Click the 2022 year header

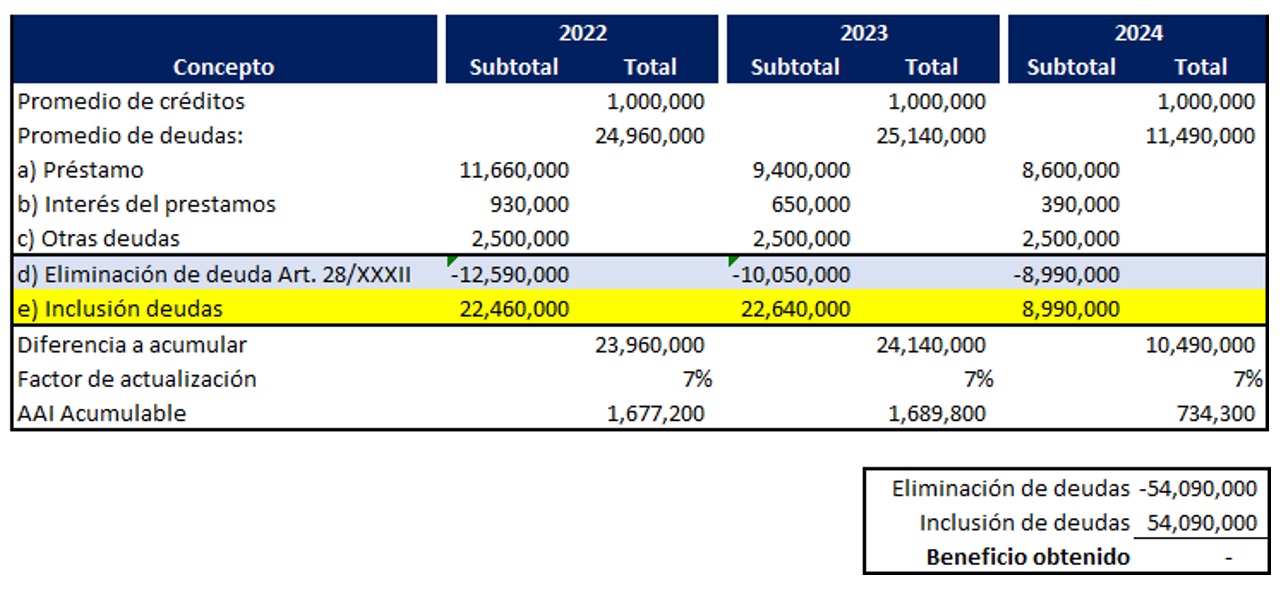click(582, 33)
